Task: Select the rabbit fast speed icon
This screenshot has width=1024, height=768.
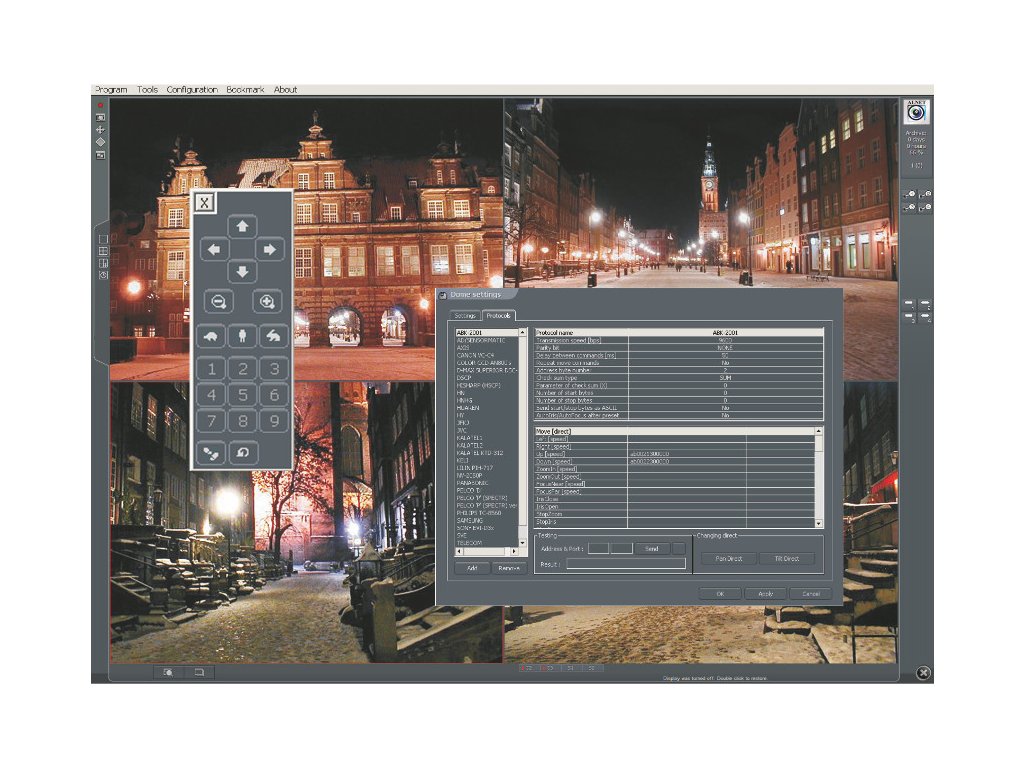Action: 273,336
